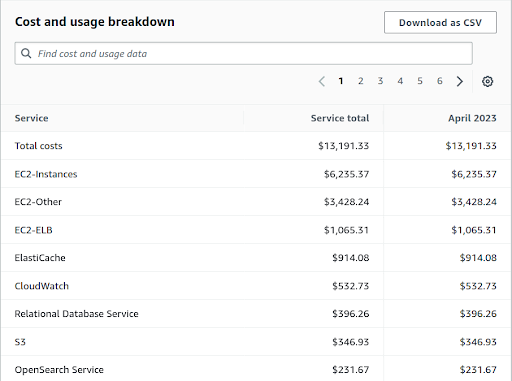This screenshot has width=512, height=381.
Task: Select the Relational Database Service row label
Action: tap(76, 314)
